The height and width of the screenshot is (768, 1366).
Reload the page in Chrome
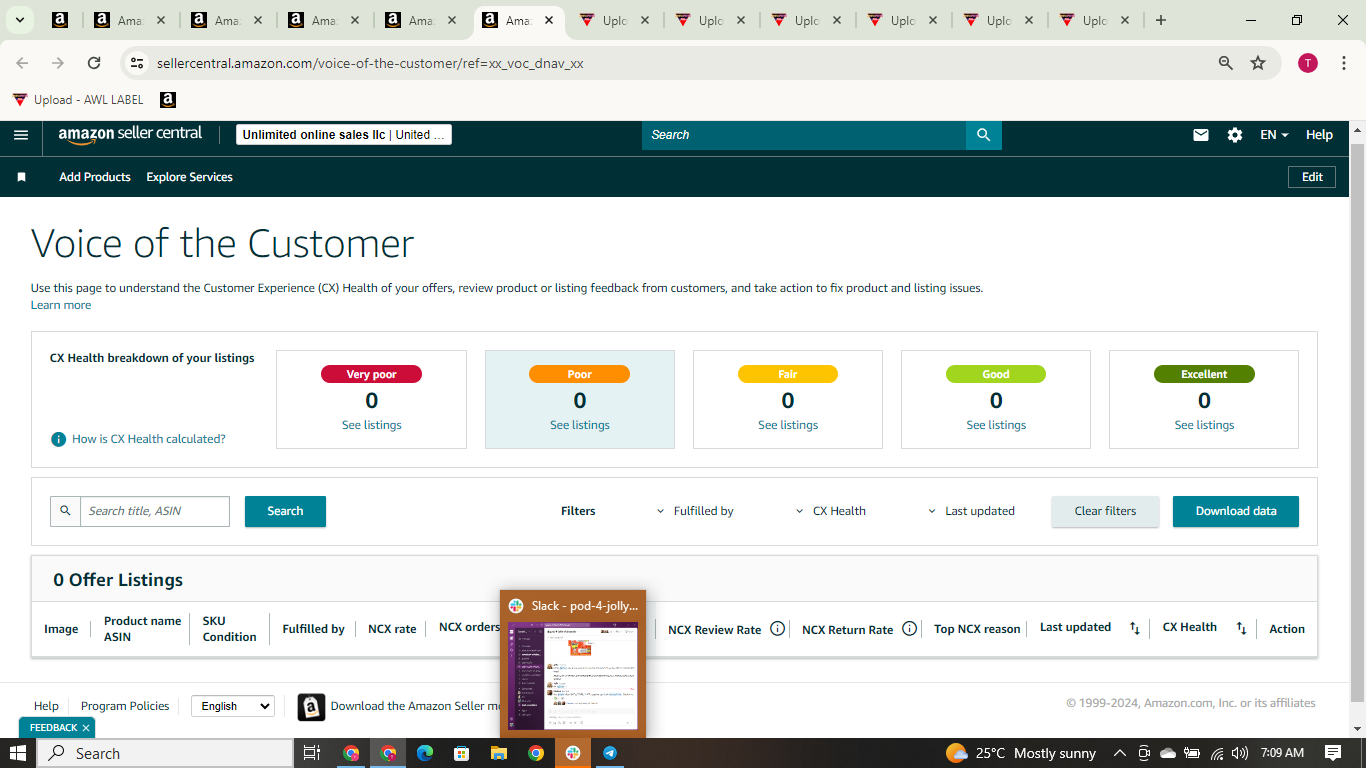pyautogui.click(x=94, y=63)
